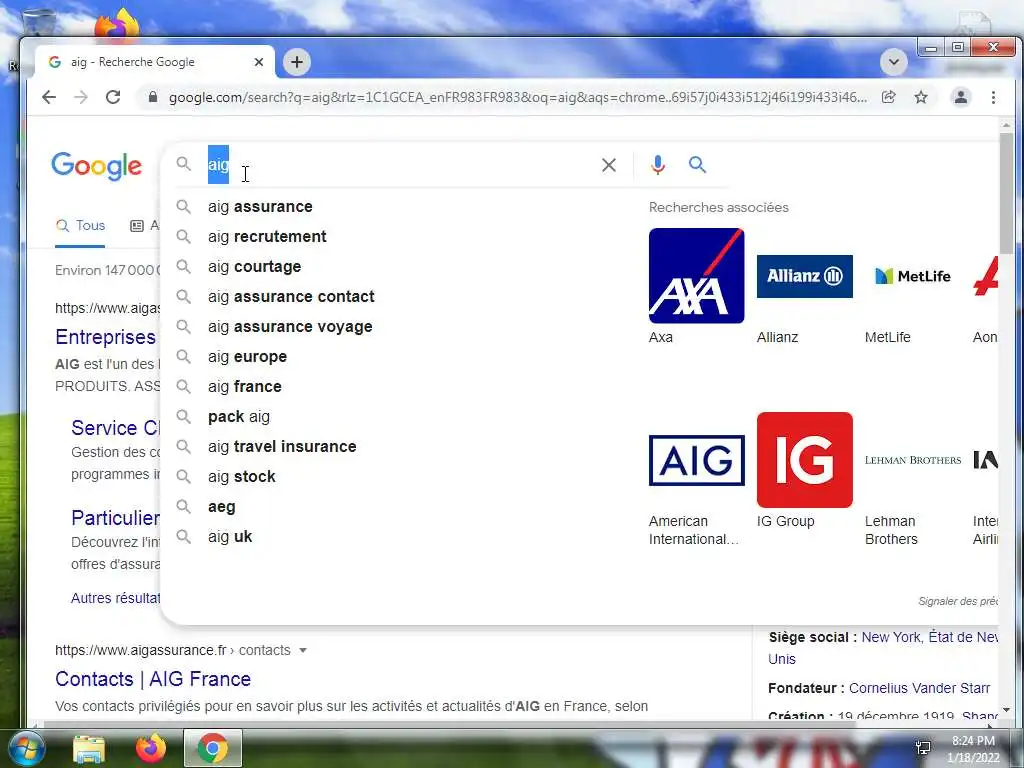The width and height of the screenshot is (1024, 768).
Task: Open the MetLife logo thumbnail
Action: (912, 276)
